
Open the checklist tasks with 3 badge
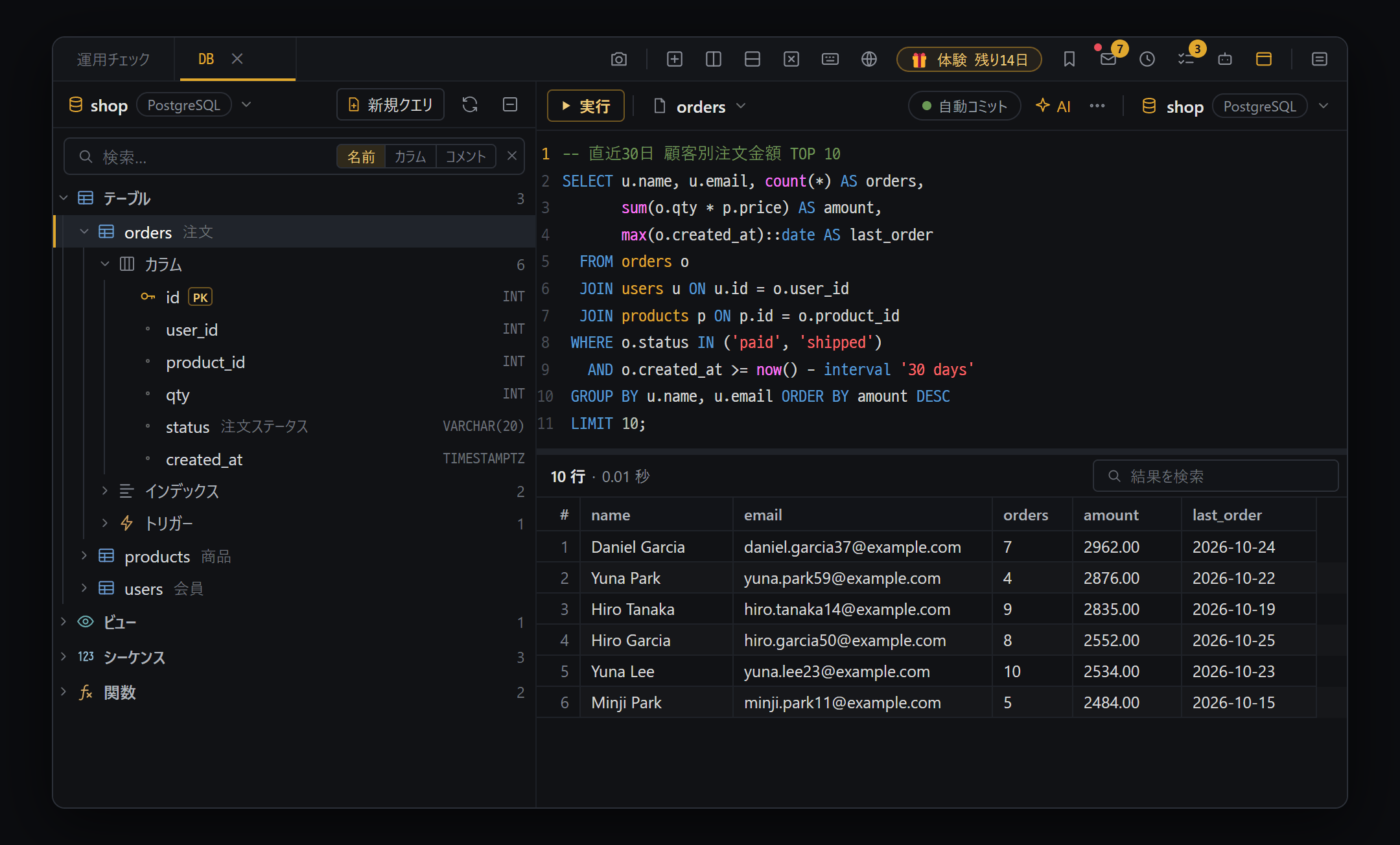click(x=1186, y=59)
